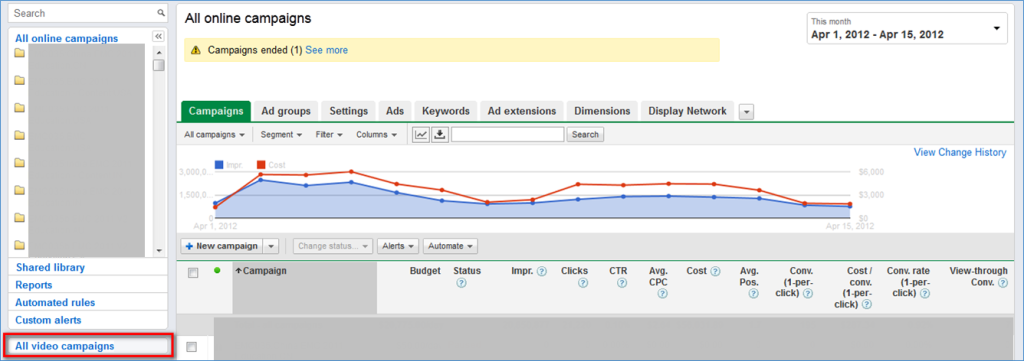Click the New campaign button
This screenshot has height=361, width=1024.
[222, 246]
